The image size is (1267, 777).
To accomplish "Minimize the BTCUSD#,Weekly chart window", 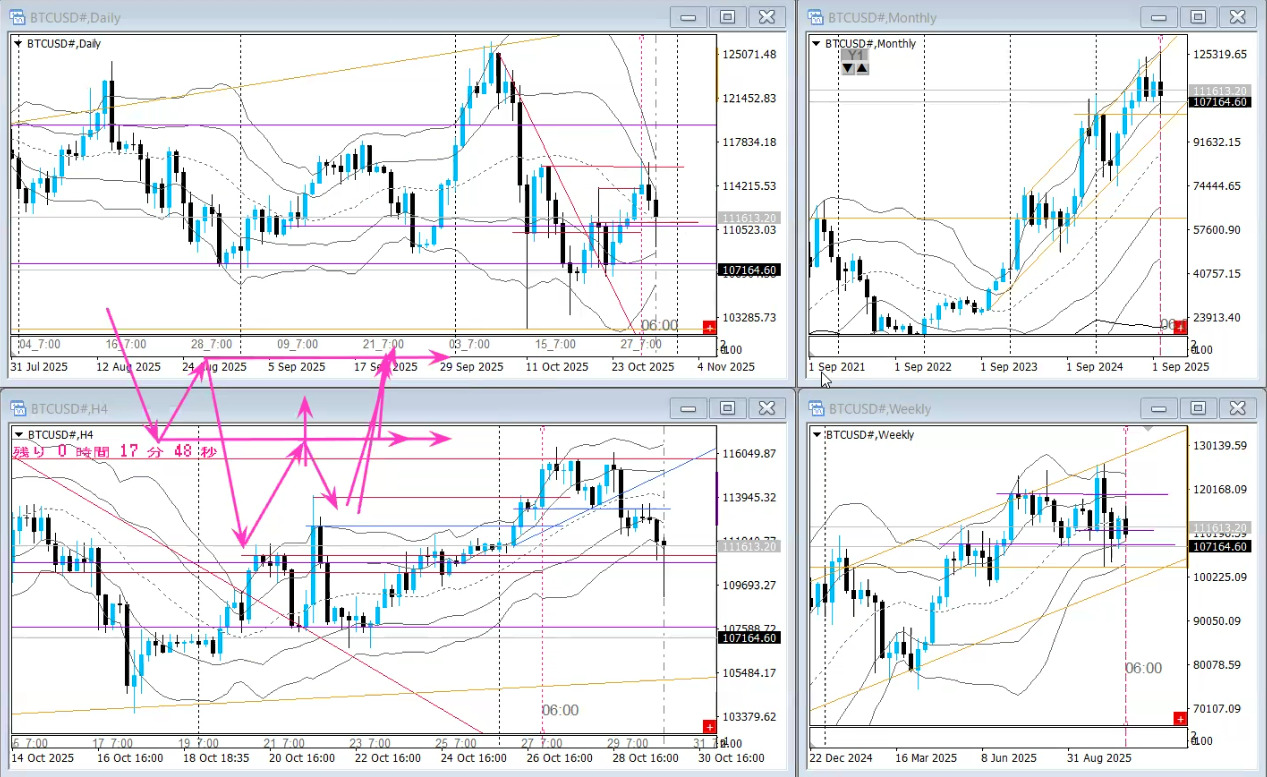I will [x=1159, y=408].
